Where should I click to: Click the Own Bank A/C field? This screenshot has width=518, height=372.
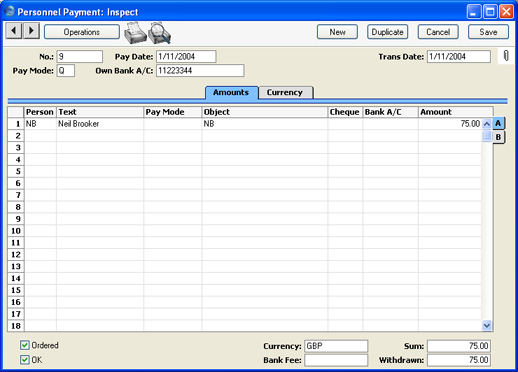(x=200, y=71)
